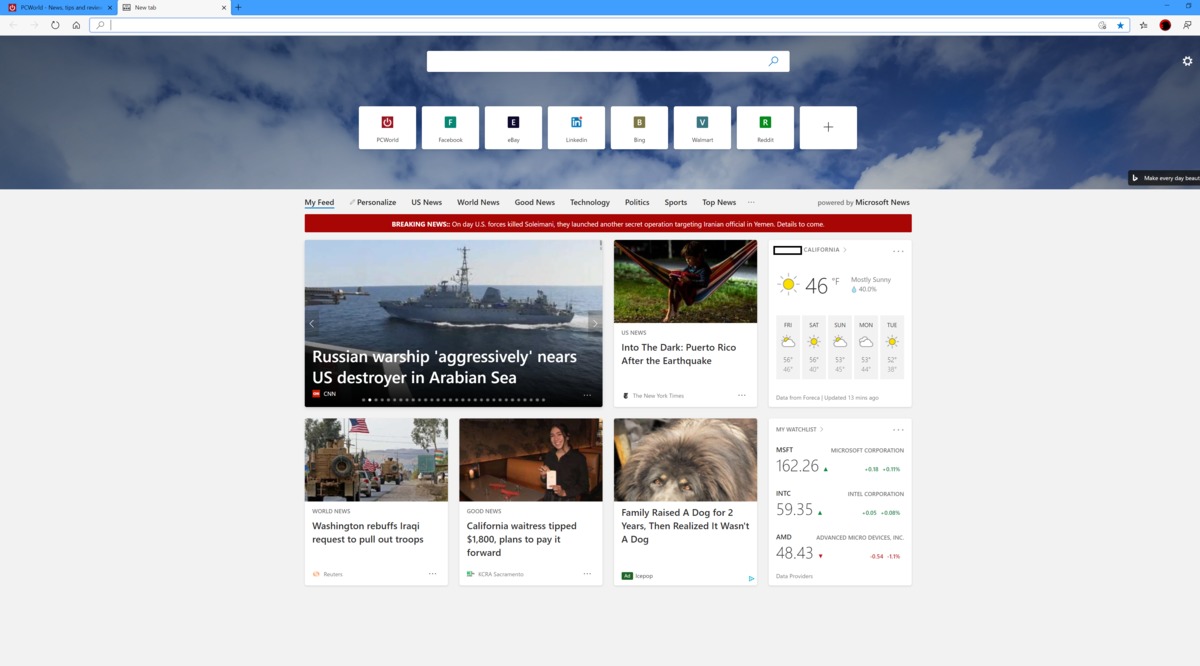Screen dimensions: 1200x666
Task: Open the PCWorld quick link tile
Action: click(x=387, y=128)
